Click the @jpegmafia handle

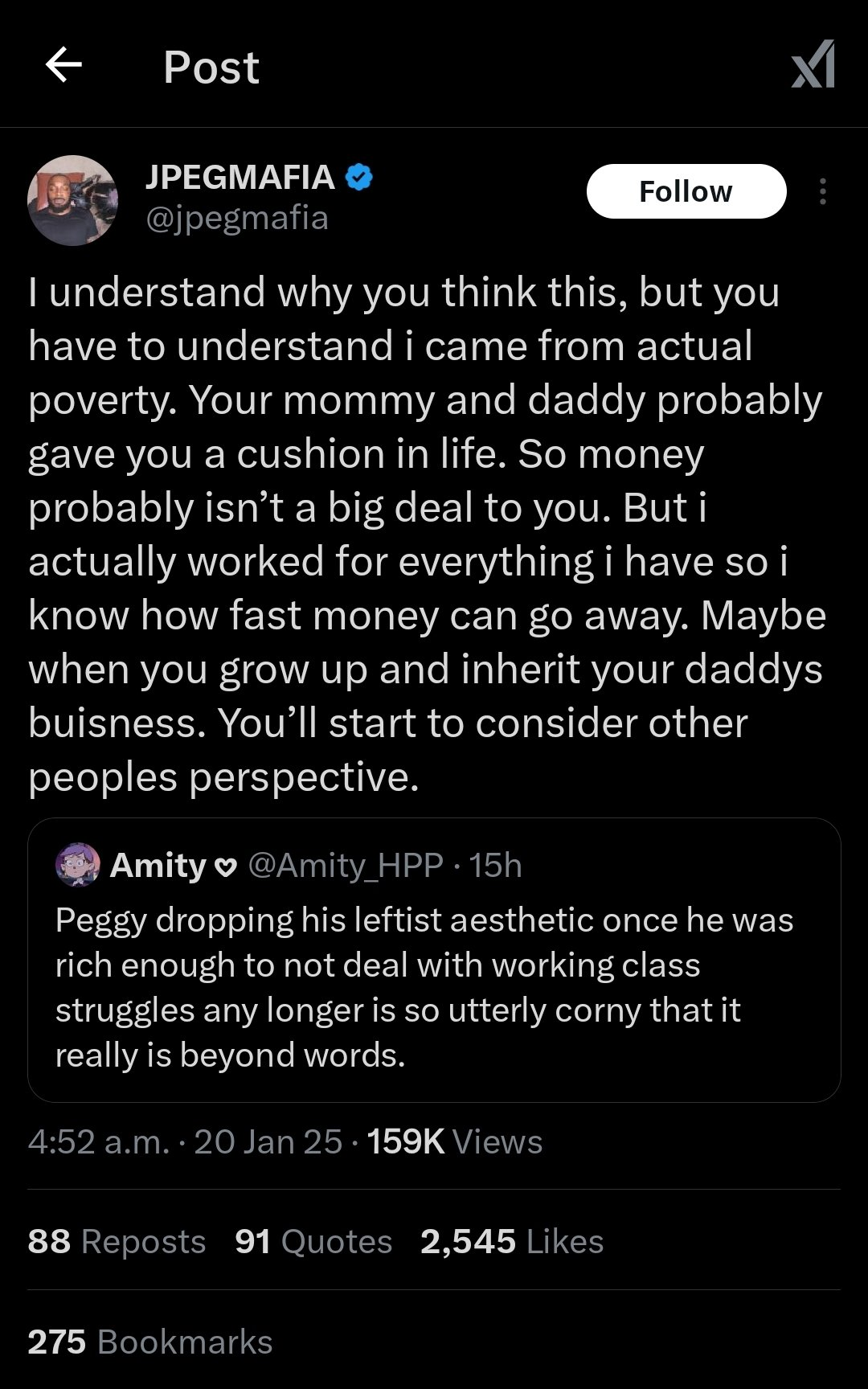point(237,218)
